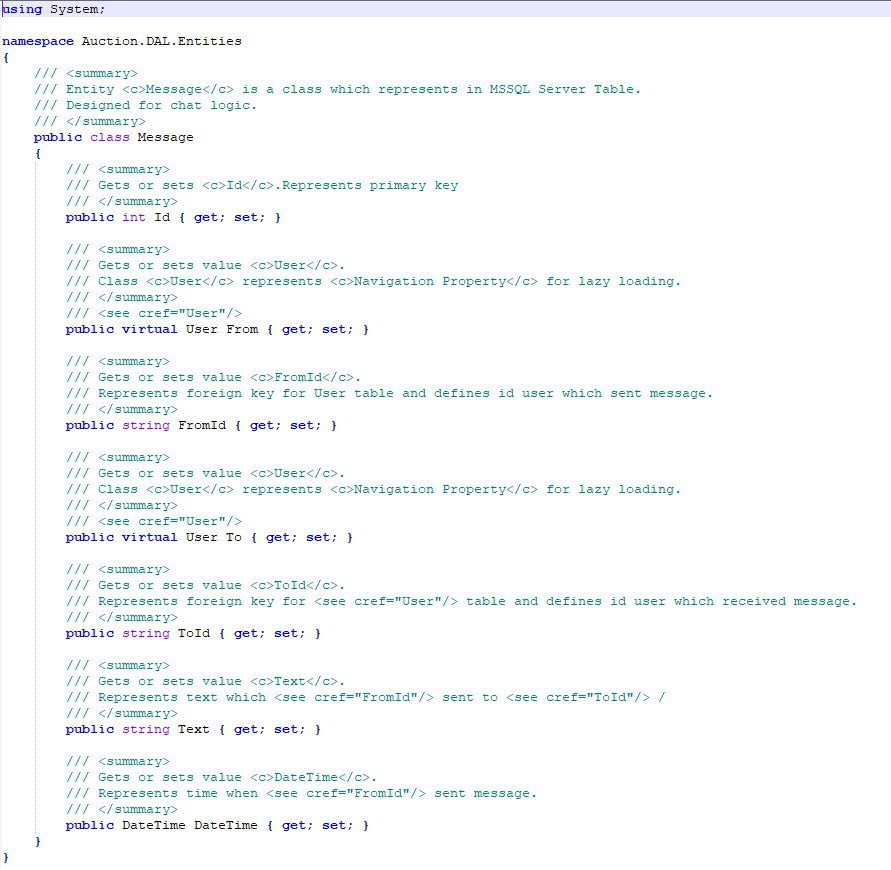Click the opening brace under namespace line

[x=6, y=57]
